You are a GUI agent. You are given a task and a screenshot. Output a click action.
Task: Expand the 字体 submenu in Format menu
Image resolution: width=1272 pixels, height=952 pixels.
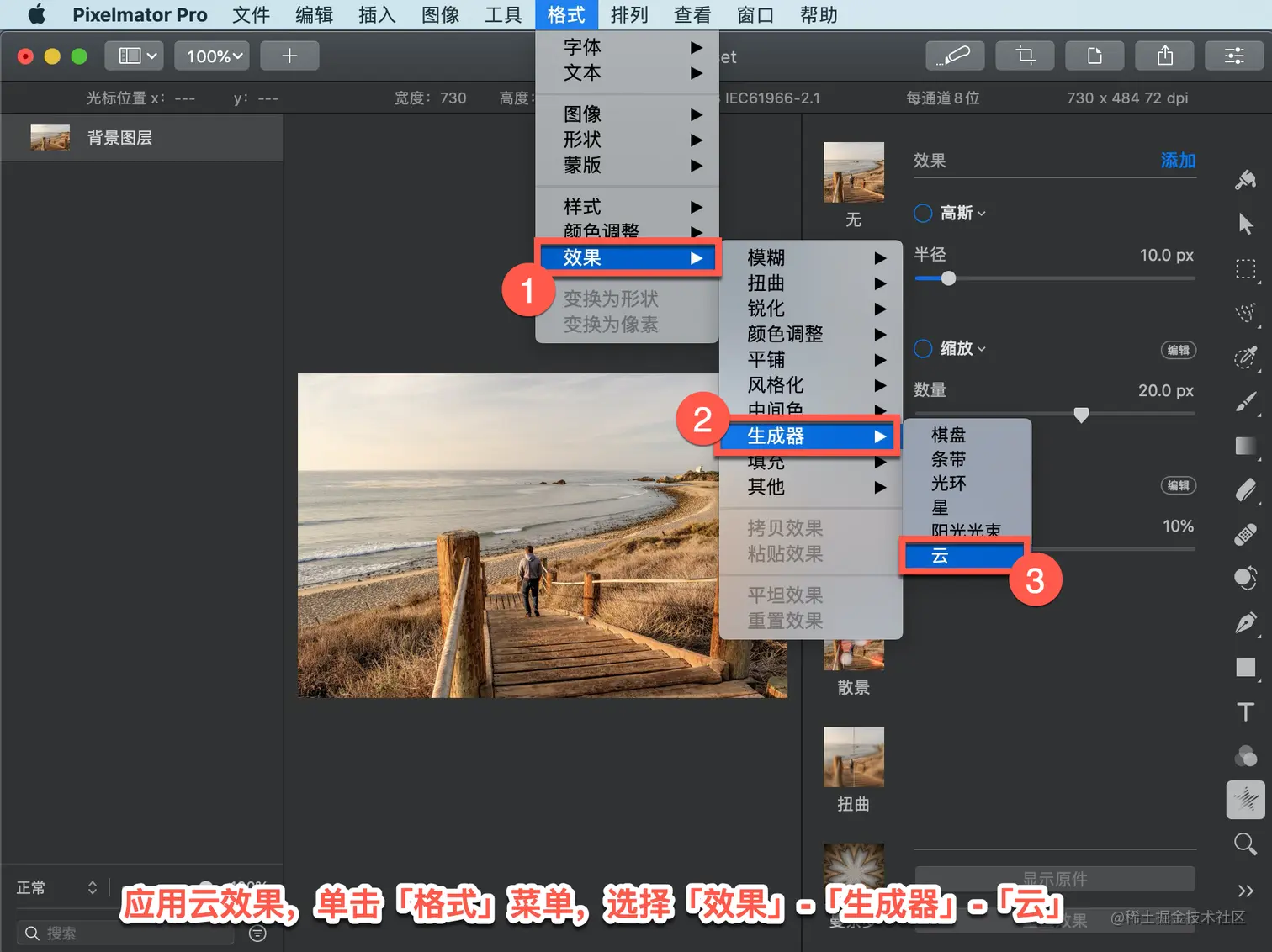coord(627,47)
